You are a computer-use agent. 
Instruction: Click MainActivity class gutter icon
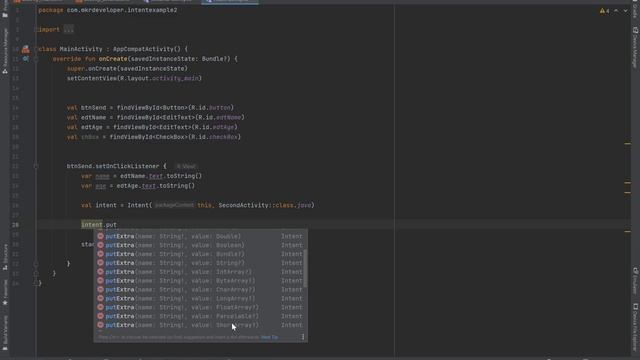click(x=26, y=49)
